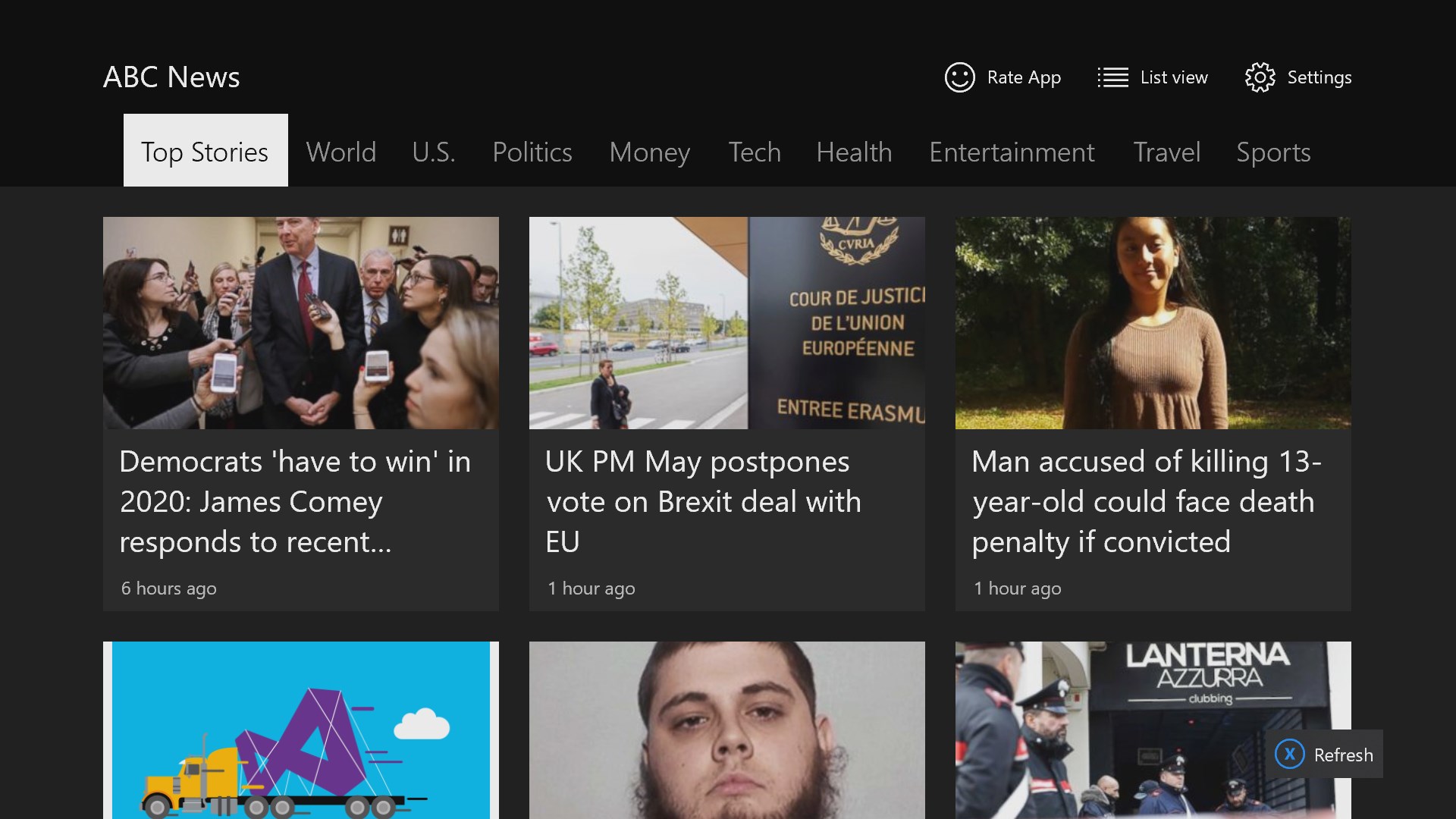Go to the Sports tab
The width and height of the screenshot is (1456, 819).
pos(1273,152)
